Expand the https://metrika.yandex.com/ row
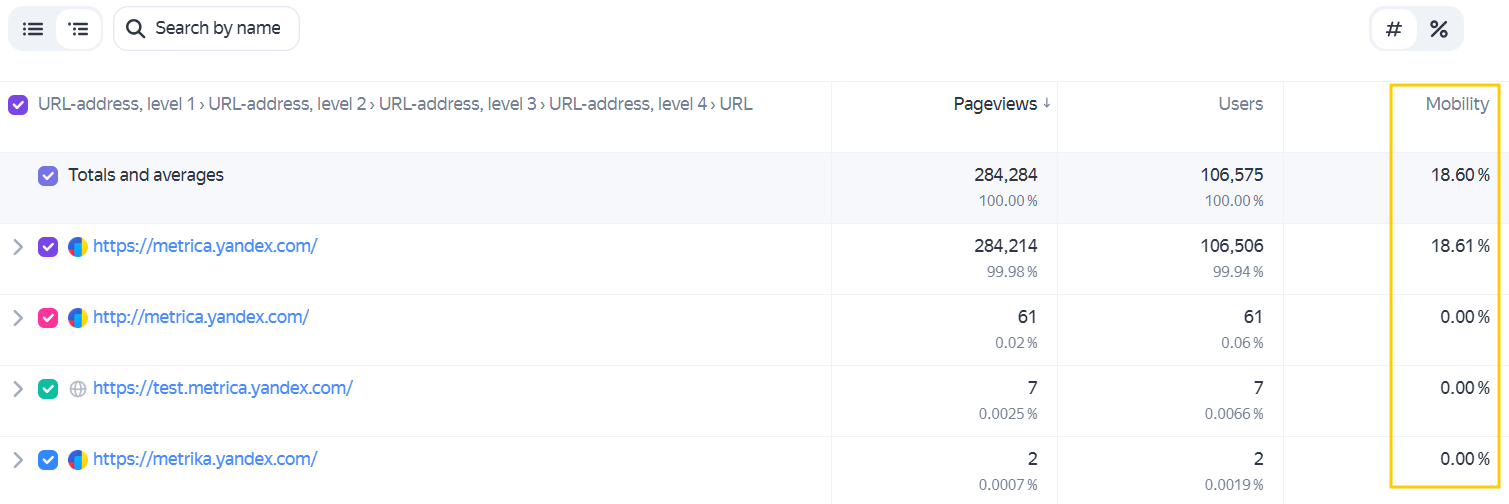Screen dimensions: 1509x504 tap(17, 460)
